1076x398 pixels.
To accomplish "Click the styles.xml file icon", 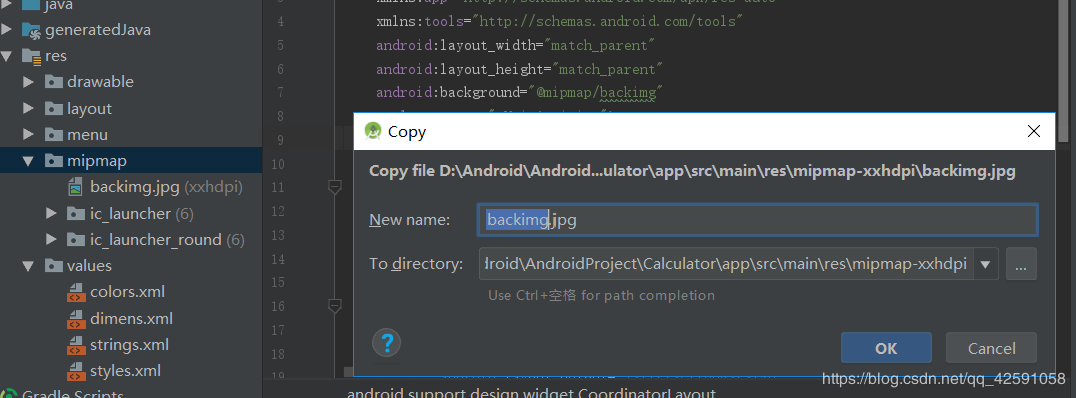I will (76, 371).
